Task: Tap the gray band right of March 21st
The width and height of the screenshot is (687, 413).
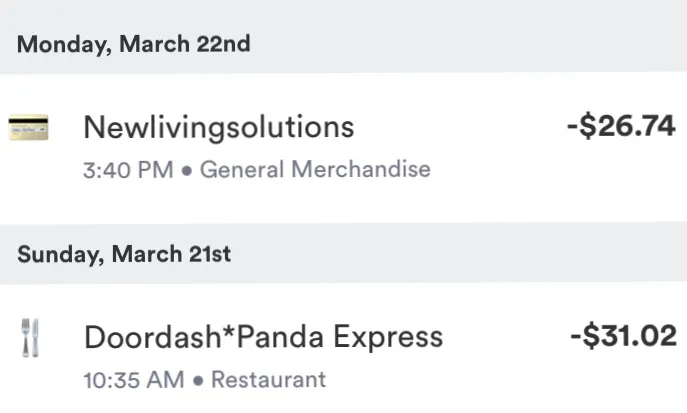Action: click(x=459, y=254)
